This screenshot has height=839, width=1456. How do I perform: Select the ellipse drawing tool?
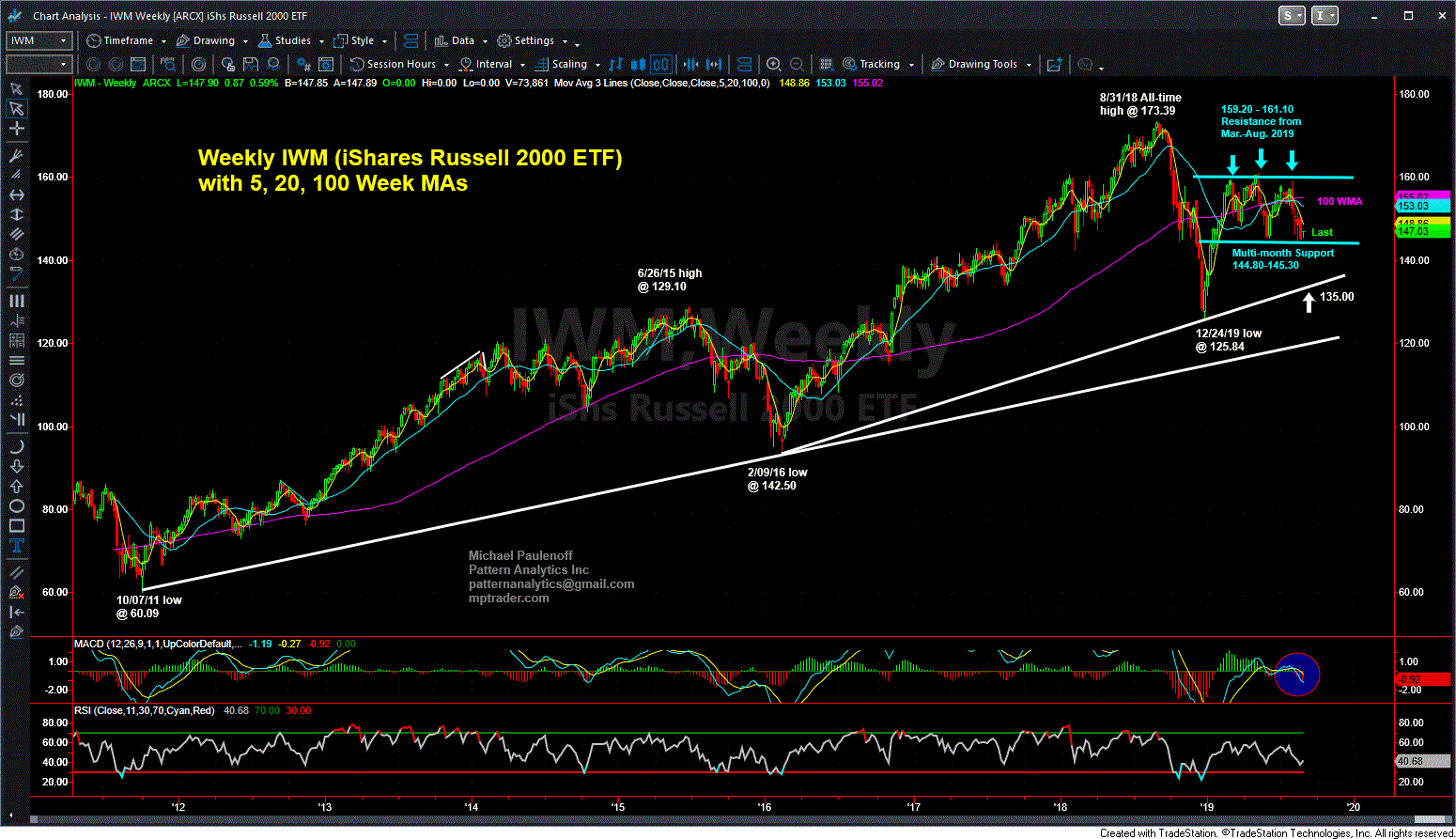click(x=16, y=506)
